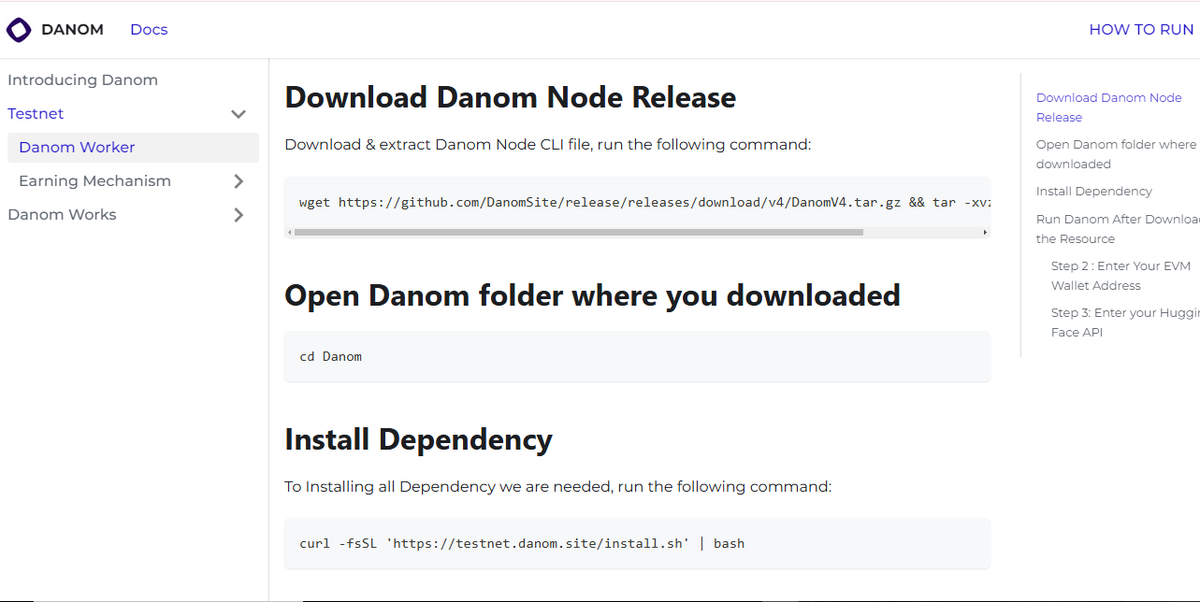Image resolution: width=1200 pixels, height=602 pixels.
Task: Jump to Install Dependency in table of contents
Action: [1094, 191]
